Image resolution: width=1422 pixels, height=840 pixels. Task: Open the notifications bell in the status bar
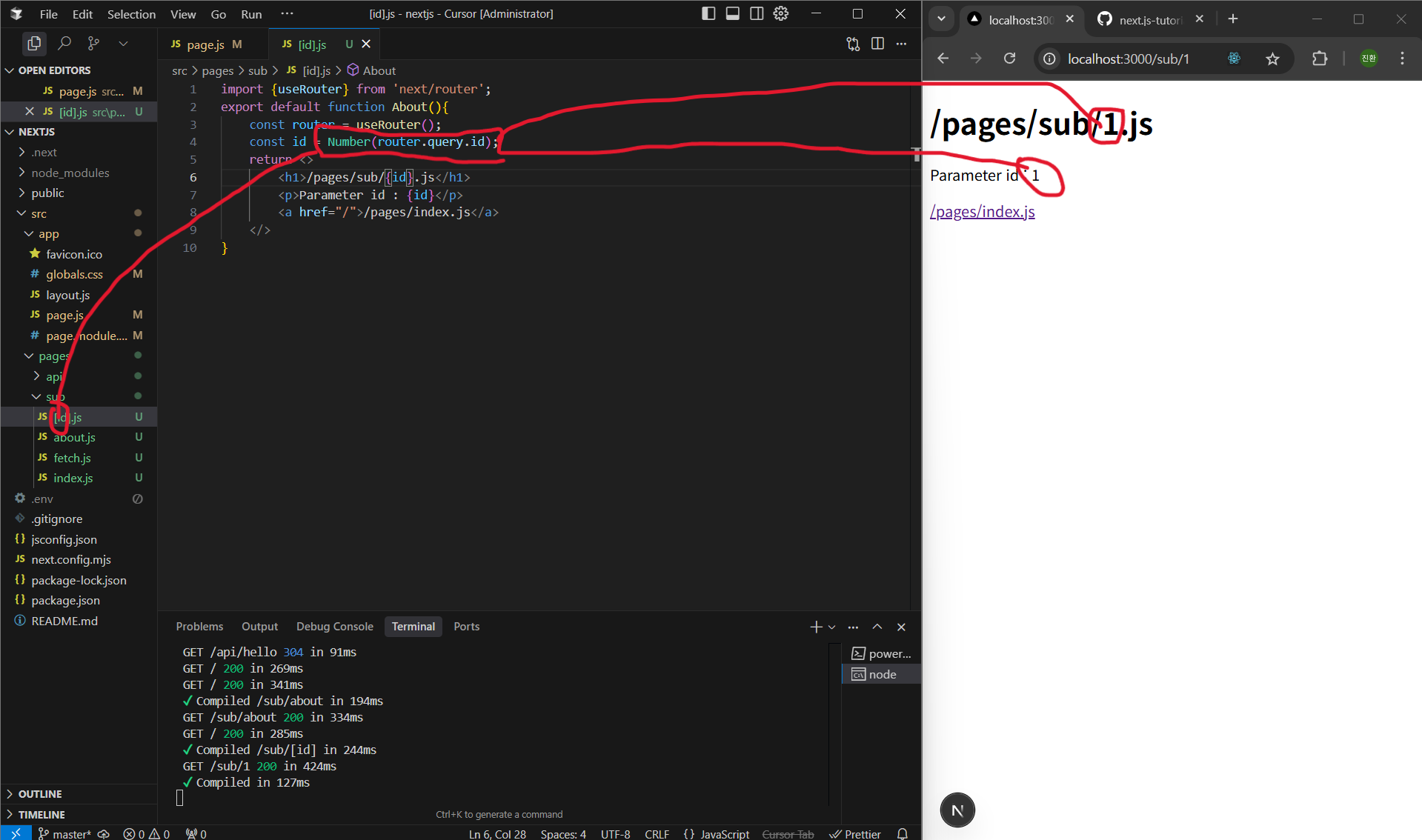coord(901,833)
